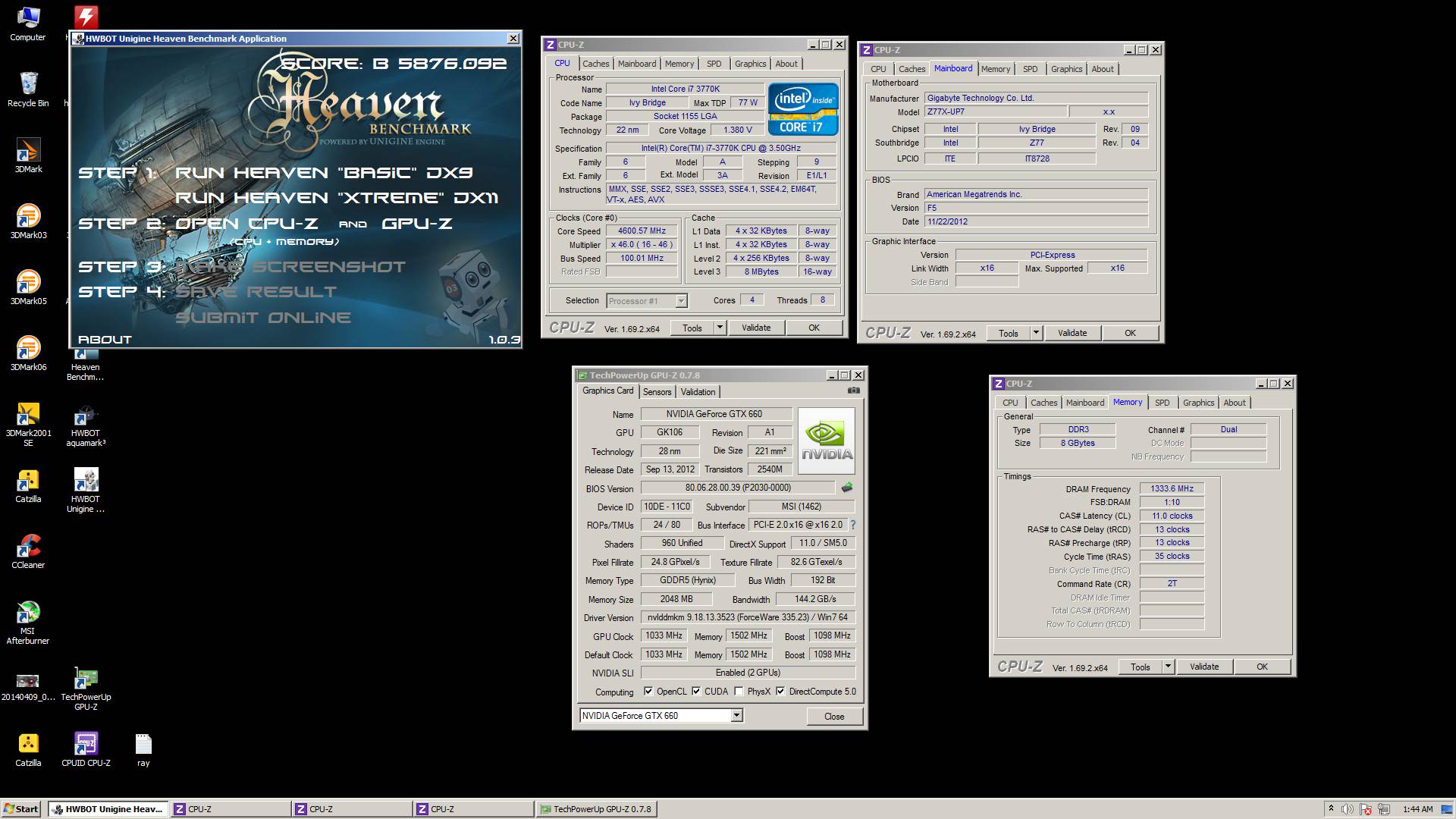Launch CCleaner from the desktop
Screen dimensions: 1456x819
point(28,551)
